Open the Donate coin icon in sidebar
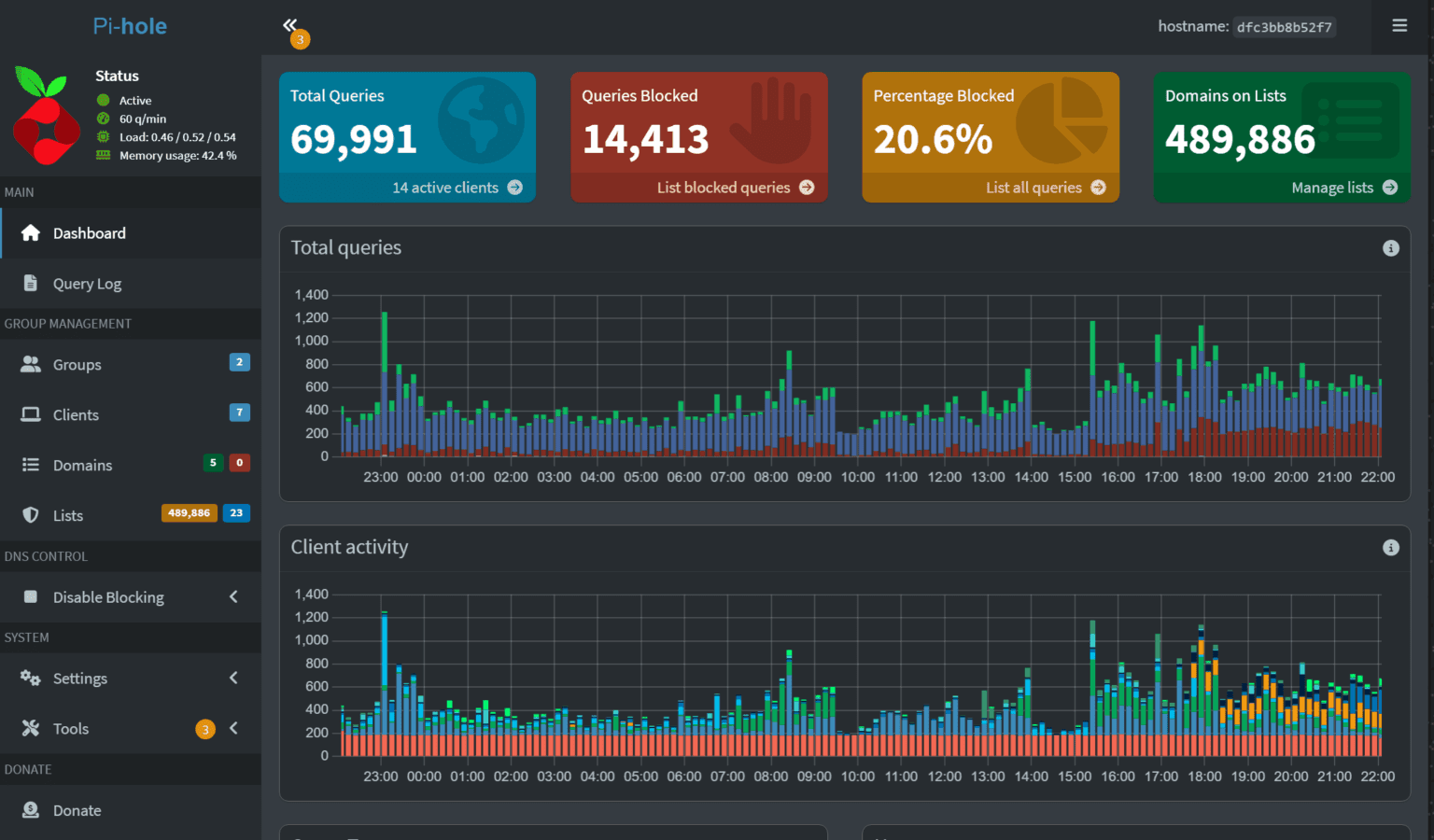 click(31, 810)
